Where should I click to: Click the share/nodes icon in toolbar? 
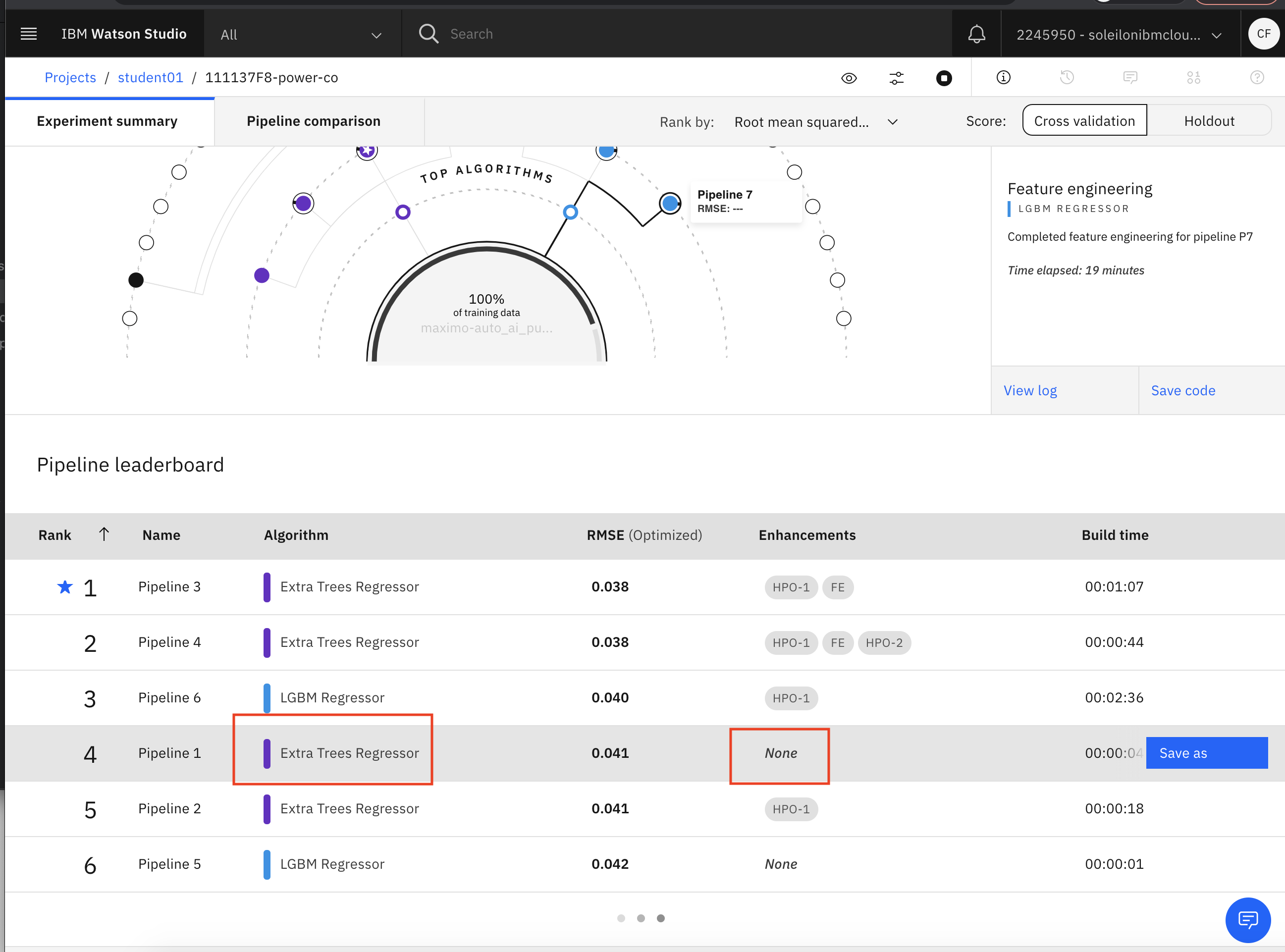click(x=1193, y=78)
